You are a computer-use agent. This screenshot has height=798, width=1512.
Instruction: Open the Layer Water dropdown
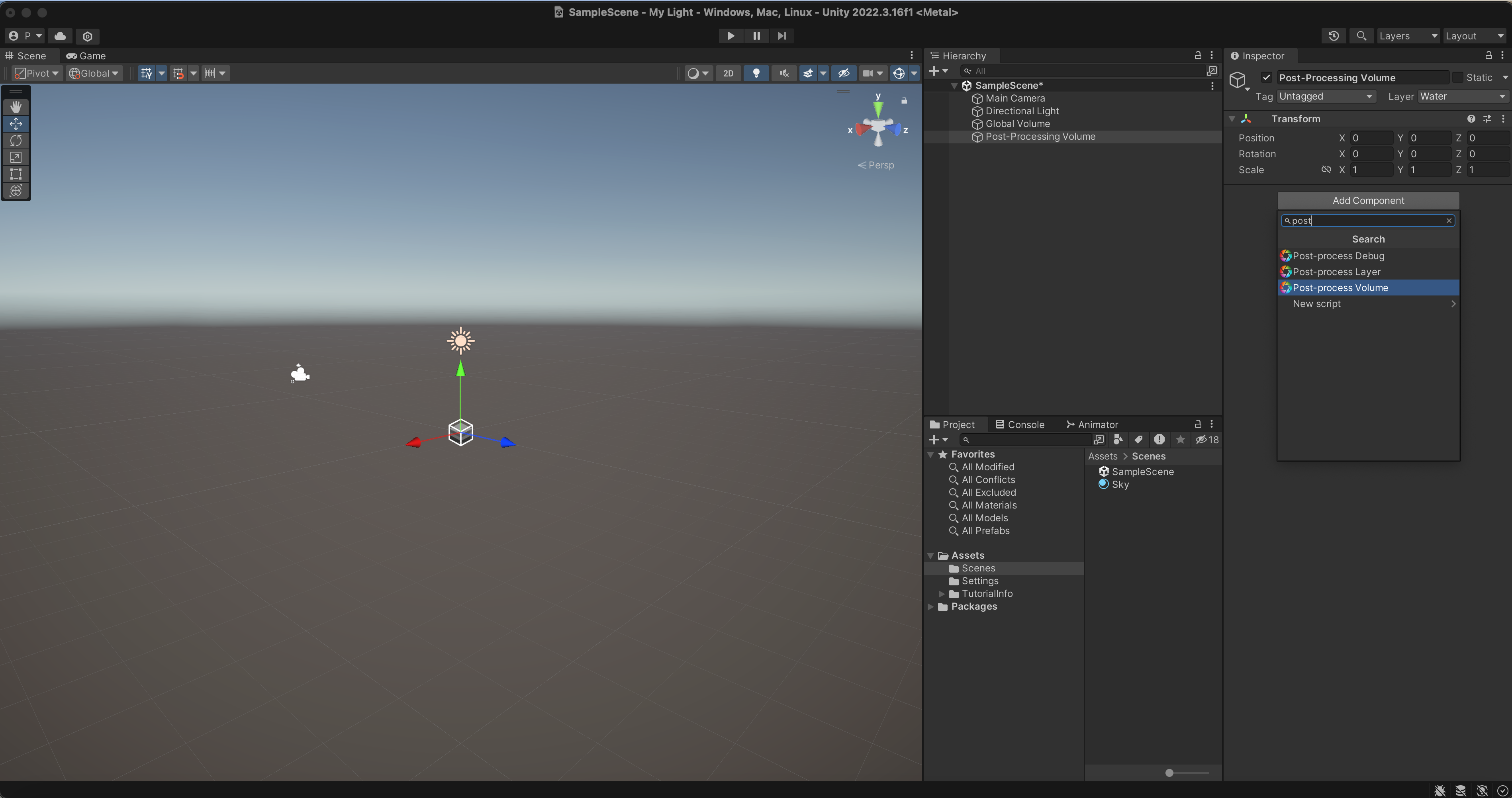(x=1462, y=96)
